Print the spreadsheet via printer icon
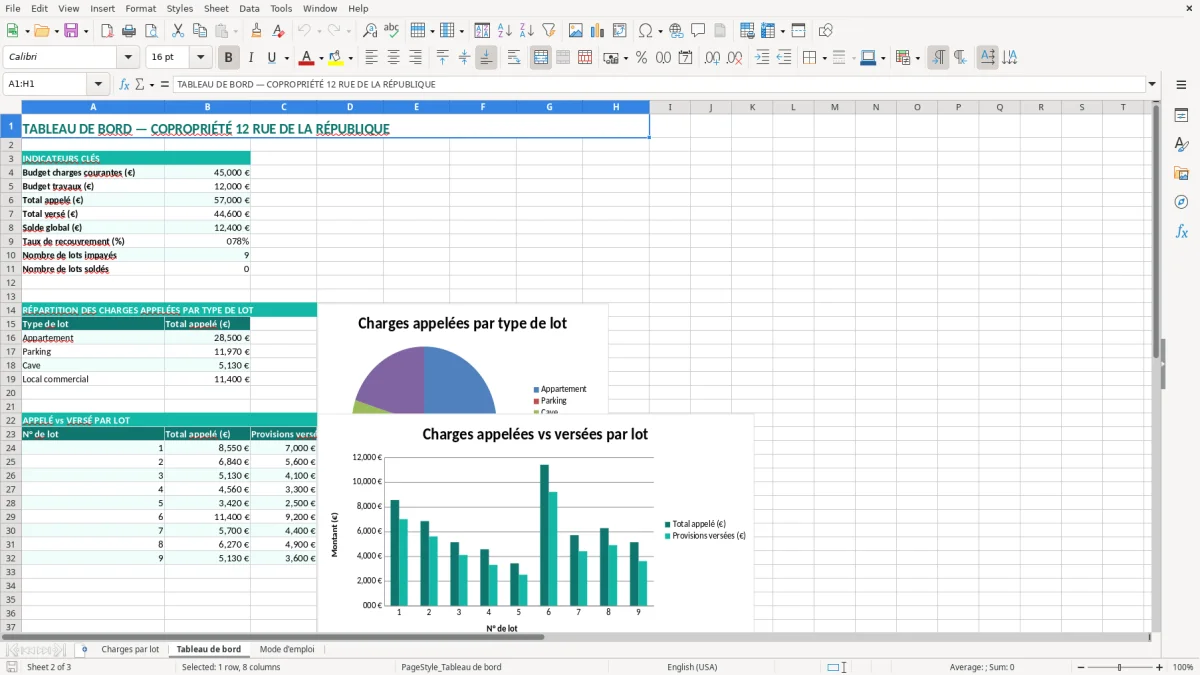Screen dimensions: 1200x675 tap(129, 31)
